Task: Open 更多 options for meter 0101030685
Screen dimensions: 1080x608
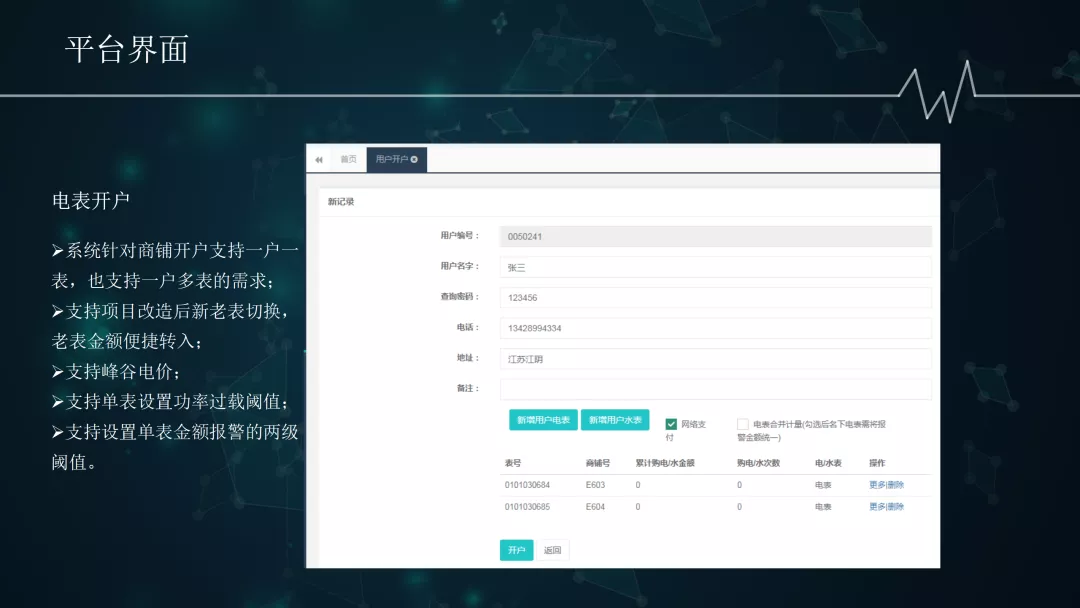Action: [876, 506]
